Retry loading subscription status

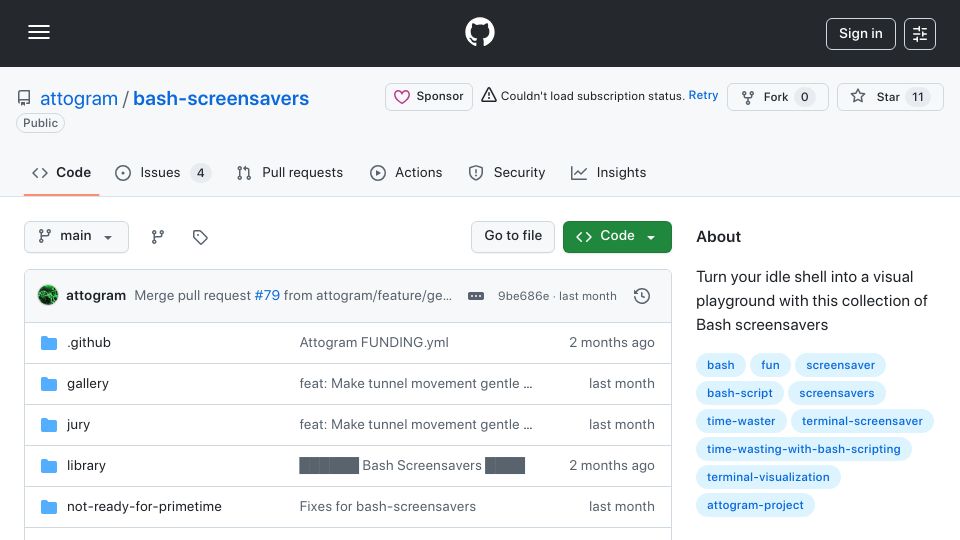coord(703,95)
